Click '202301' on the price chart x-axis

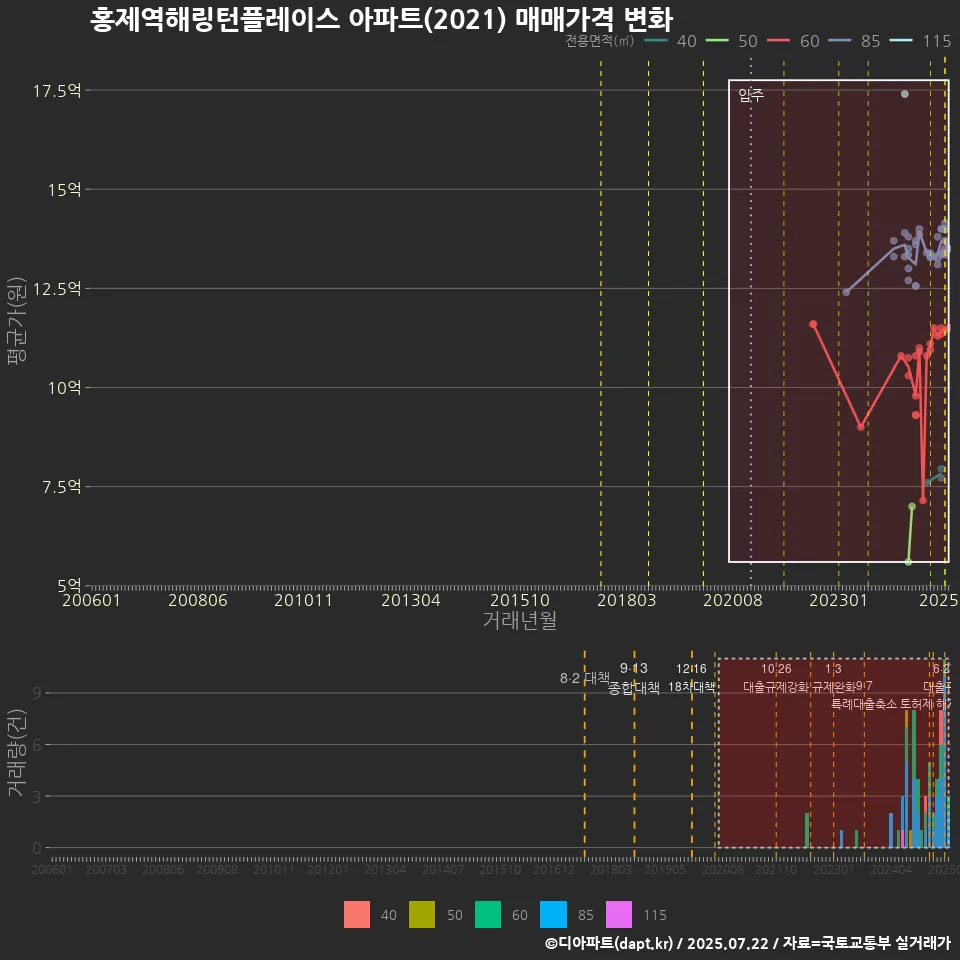click(839, 600)
